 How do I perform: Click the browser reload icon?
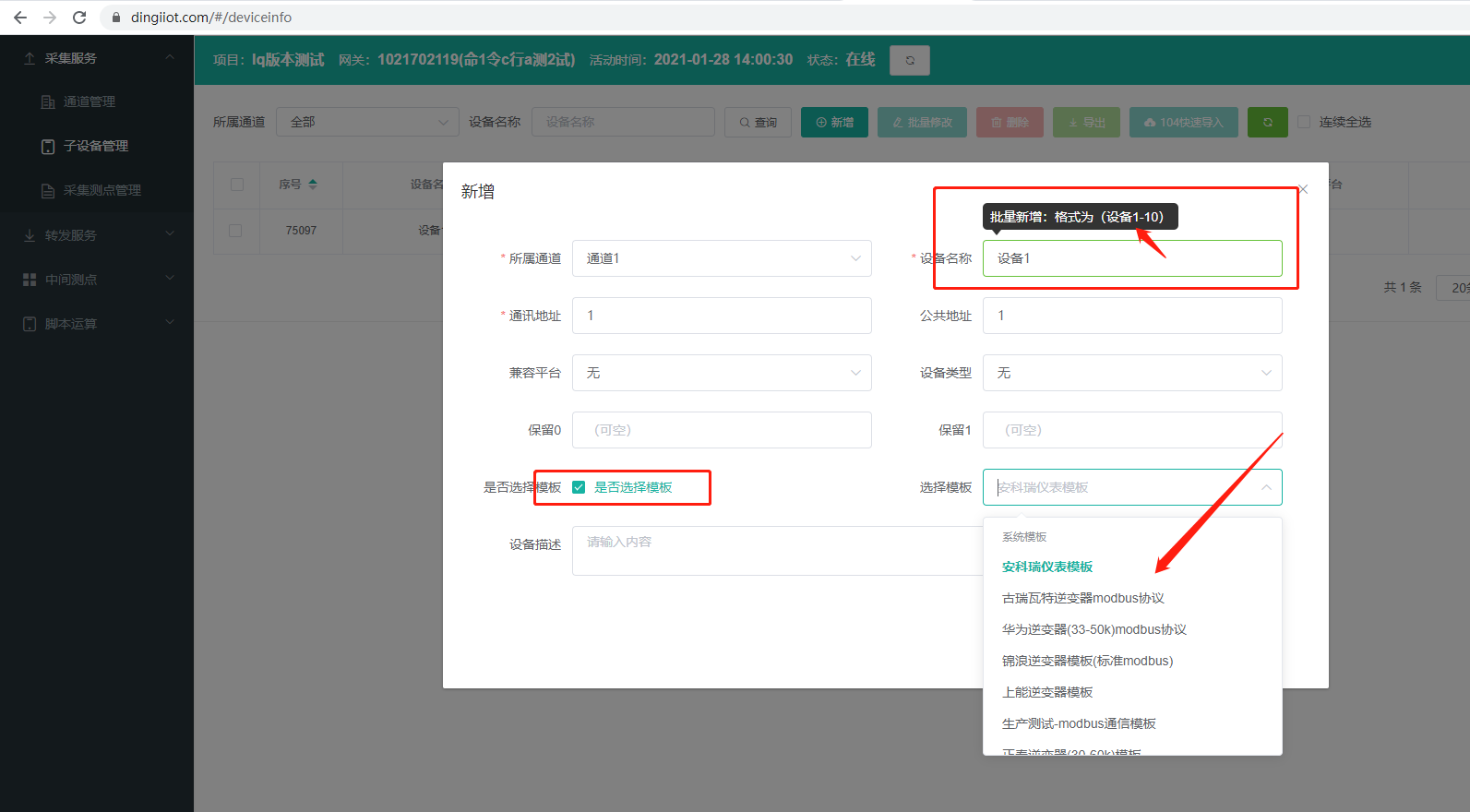79,18
